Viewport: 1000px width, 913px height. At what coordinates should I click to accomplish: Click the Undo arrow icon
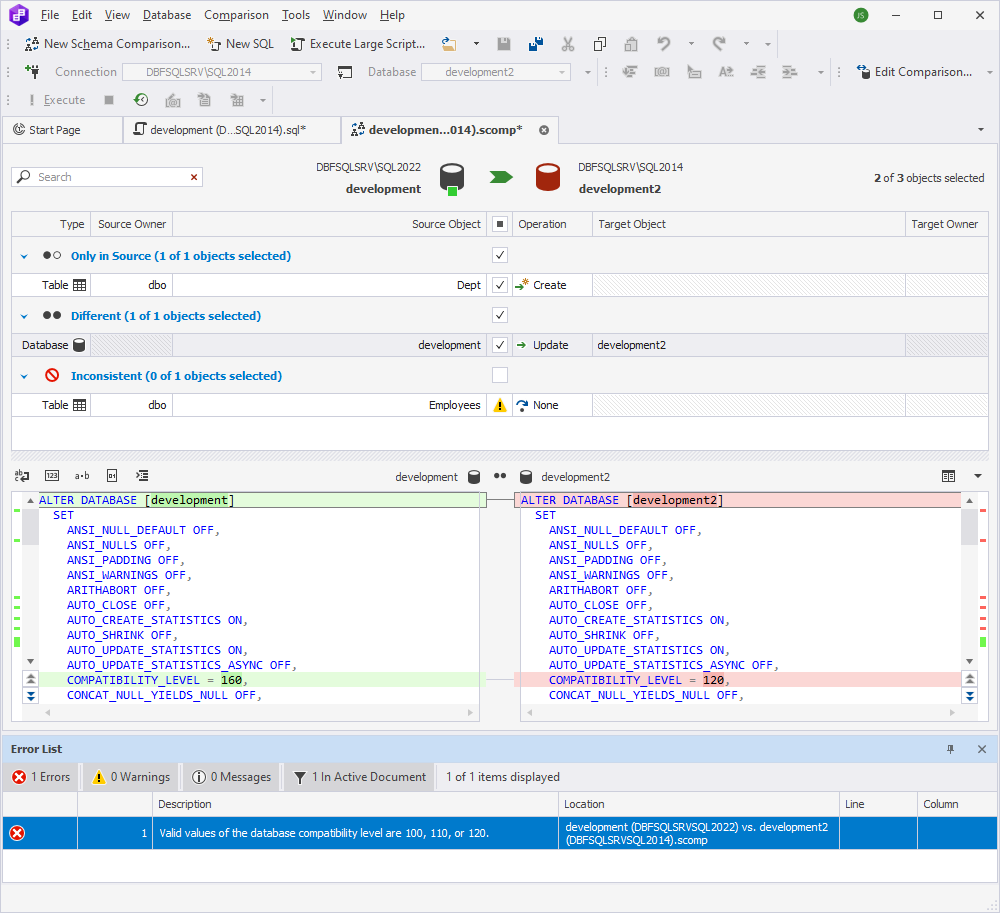click(664, 44)
